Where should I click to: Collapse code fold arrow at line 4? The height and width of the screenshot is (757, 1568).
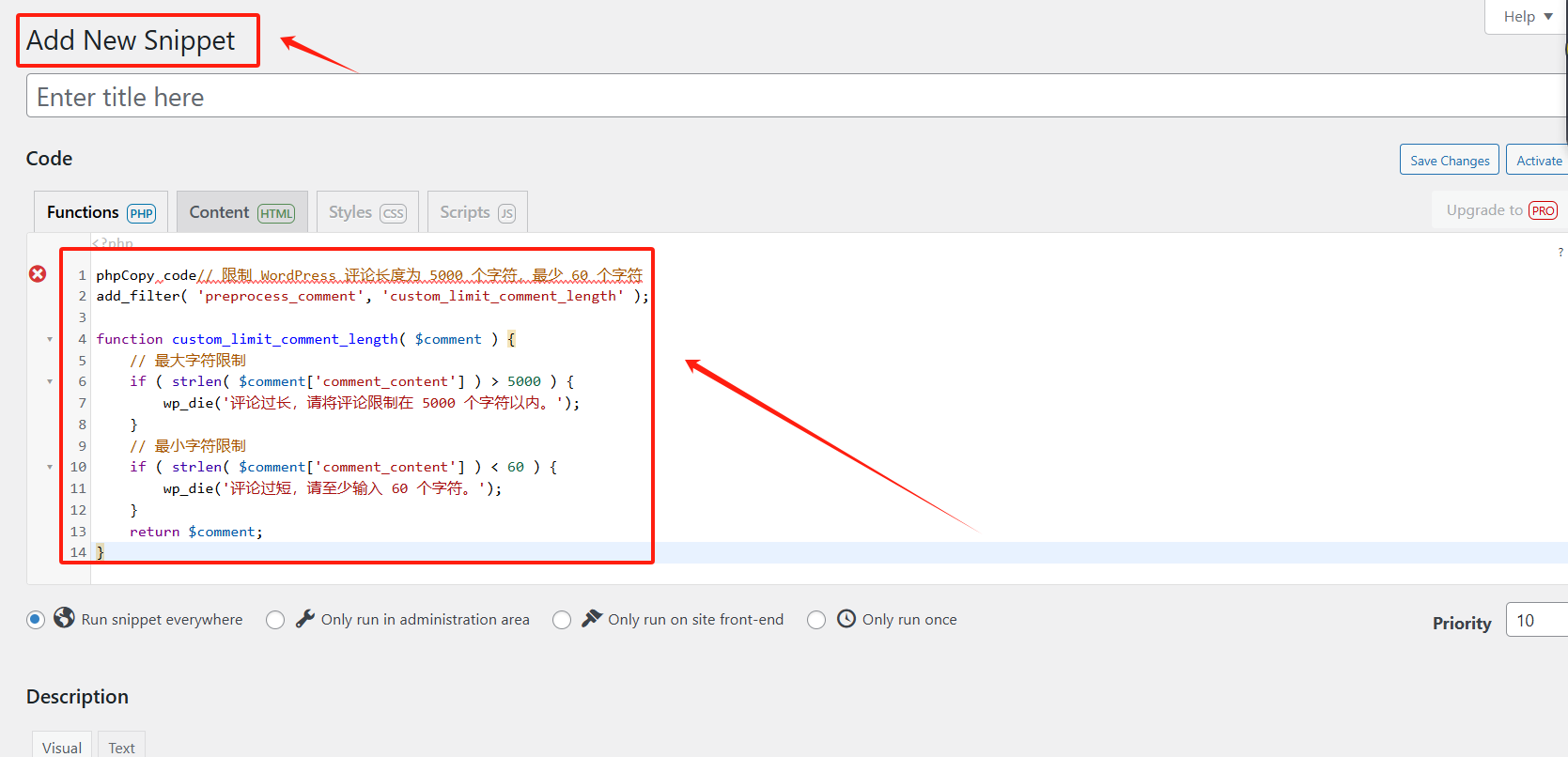coord(50,339)
